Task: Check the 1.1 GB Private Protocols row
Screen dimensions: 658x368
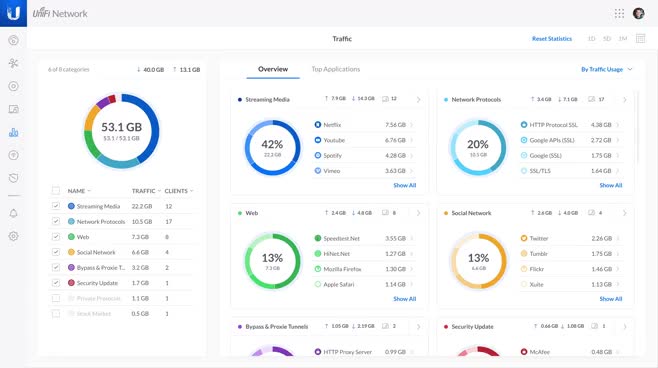Action: [x=56, y=298]
